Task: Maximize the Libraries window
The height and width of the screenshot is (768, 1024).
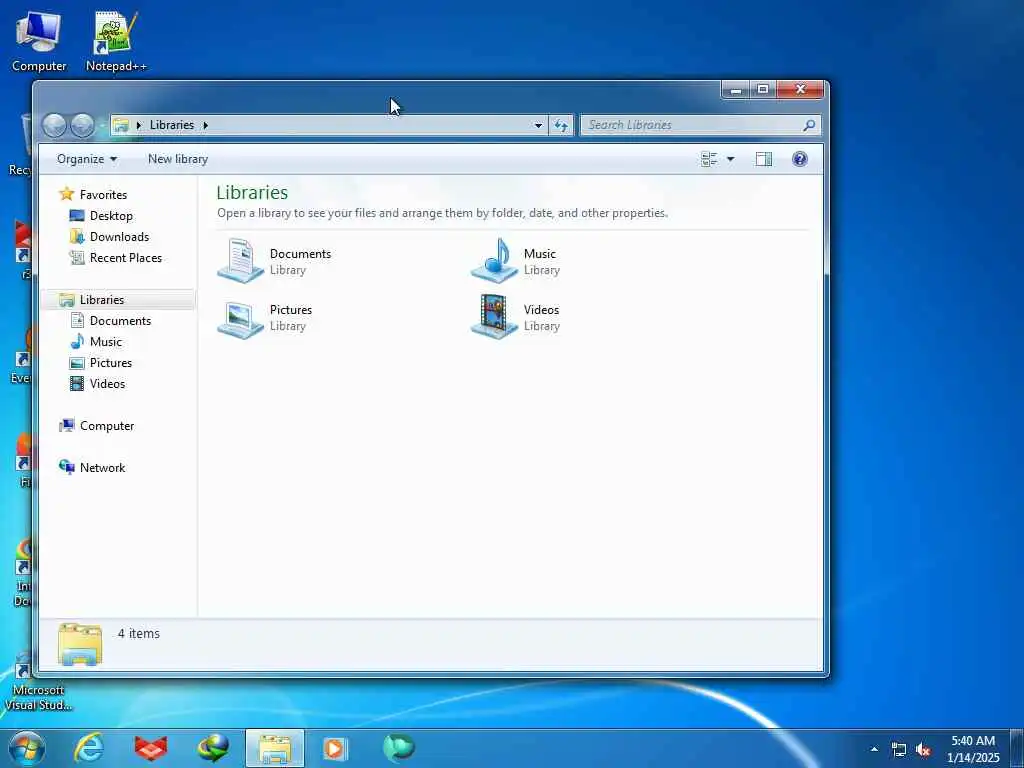Action: pos(763,89)
